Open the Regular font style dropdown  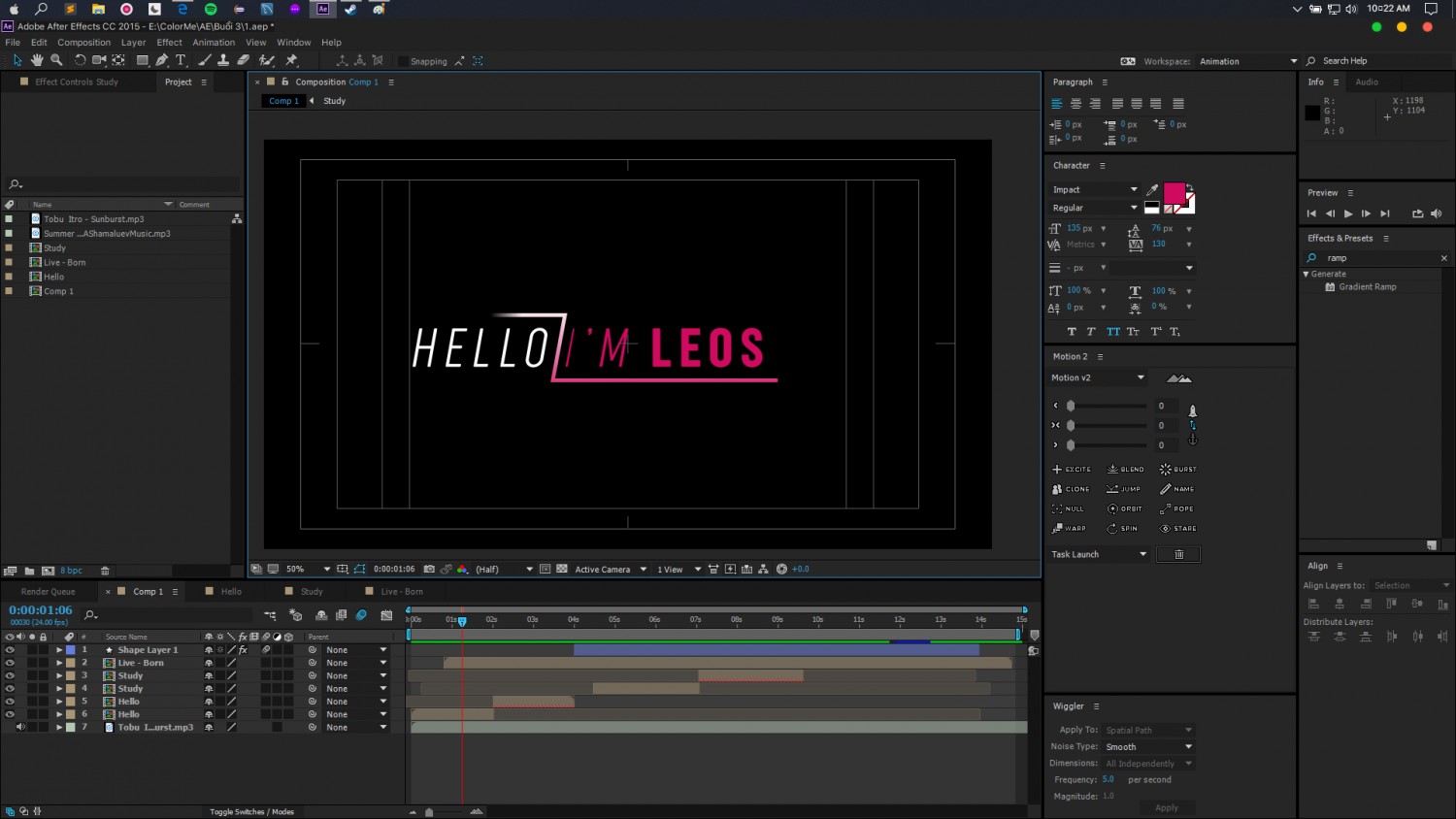coord(1094,208)
